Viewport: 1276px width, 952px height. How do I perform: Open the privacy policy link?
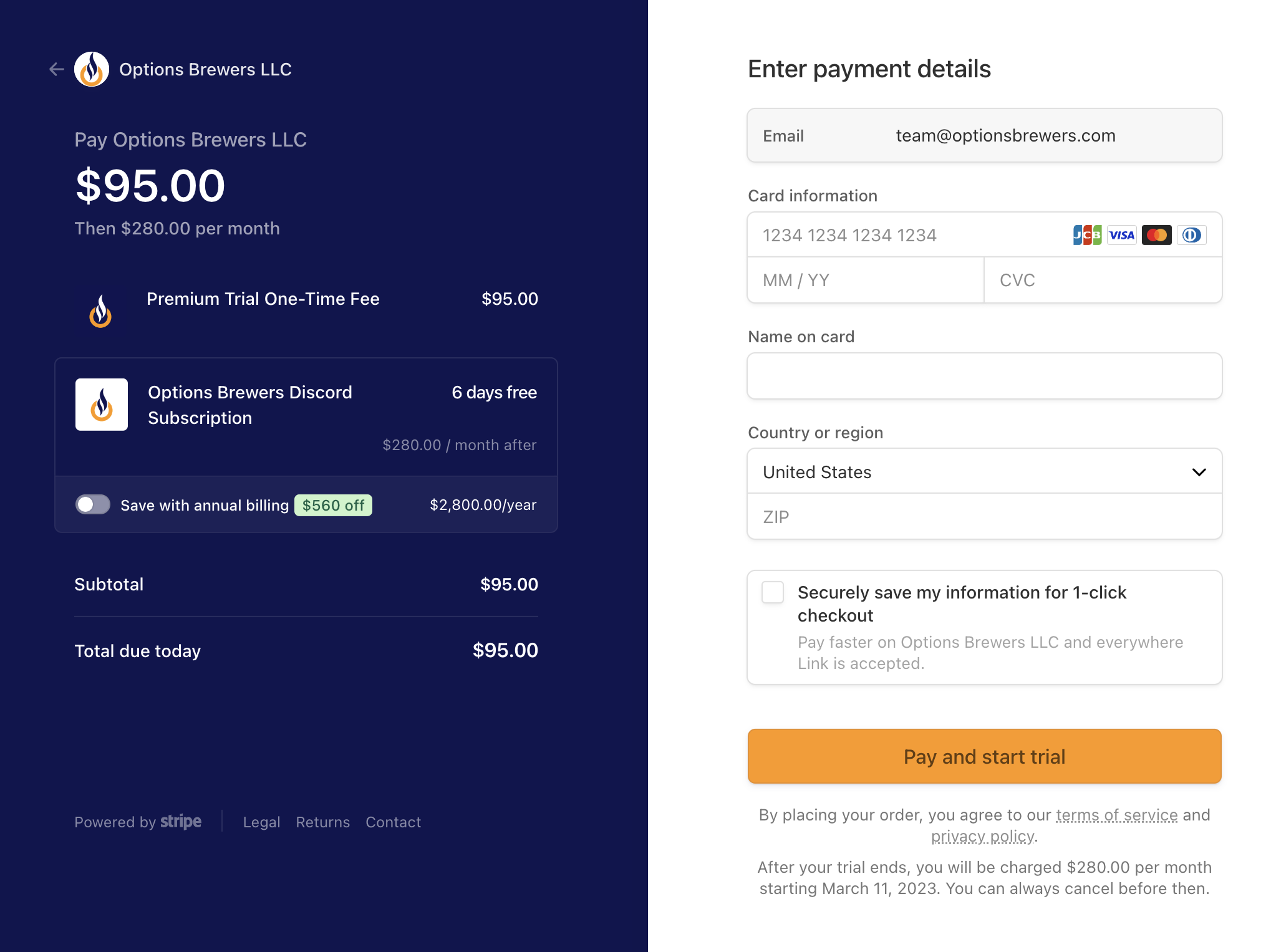pyautogui.click(x=983, y=836)
